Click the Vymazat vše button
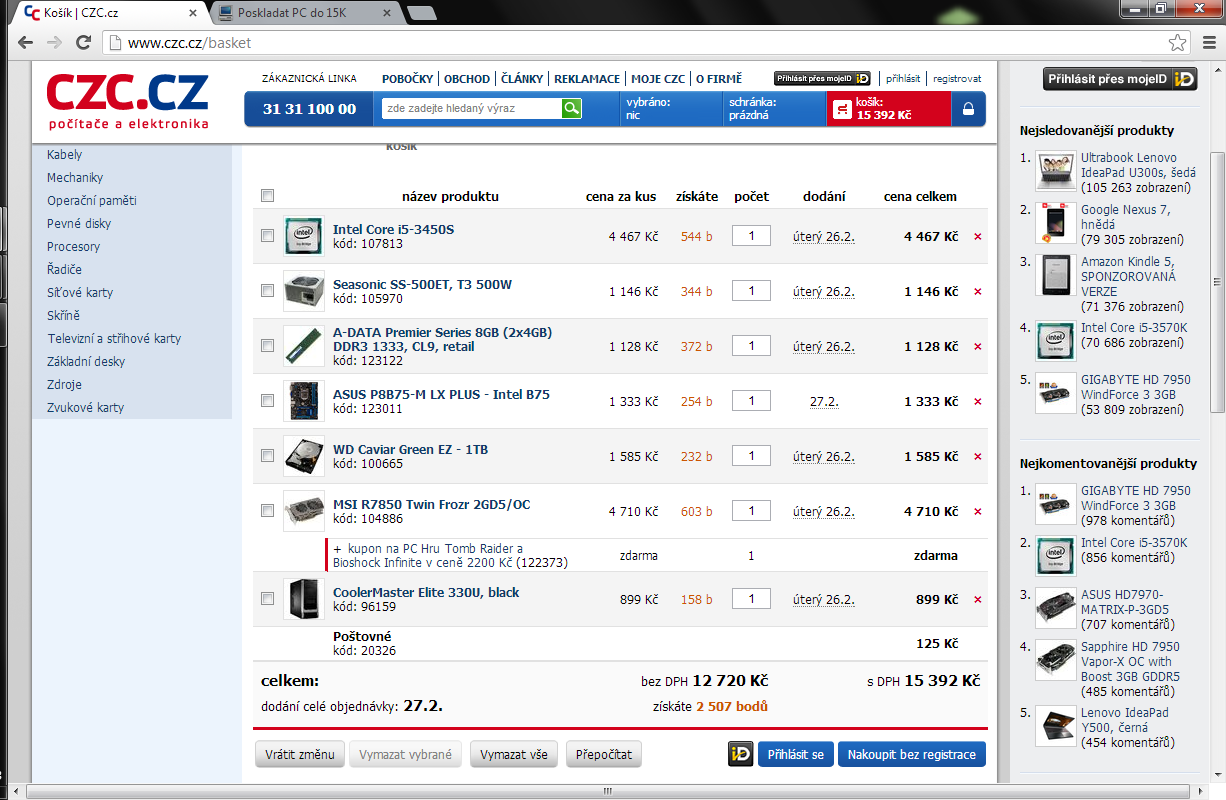The width and height of the screenshot is (1226, 800). [x=514, y=754]
